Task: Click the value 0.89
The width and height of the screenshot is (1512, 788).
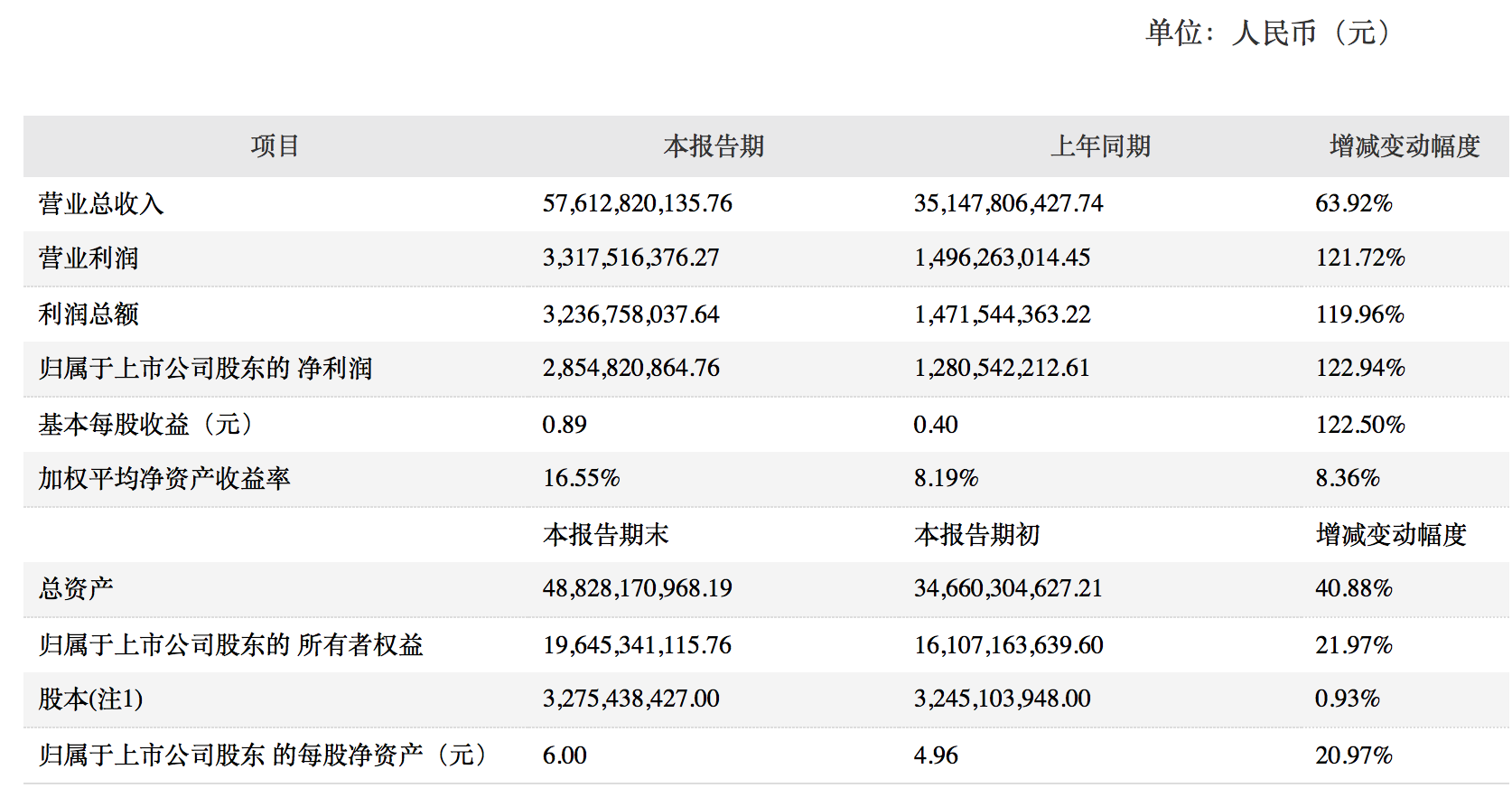Action: pyautogui.click(x=565, y=425)
